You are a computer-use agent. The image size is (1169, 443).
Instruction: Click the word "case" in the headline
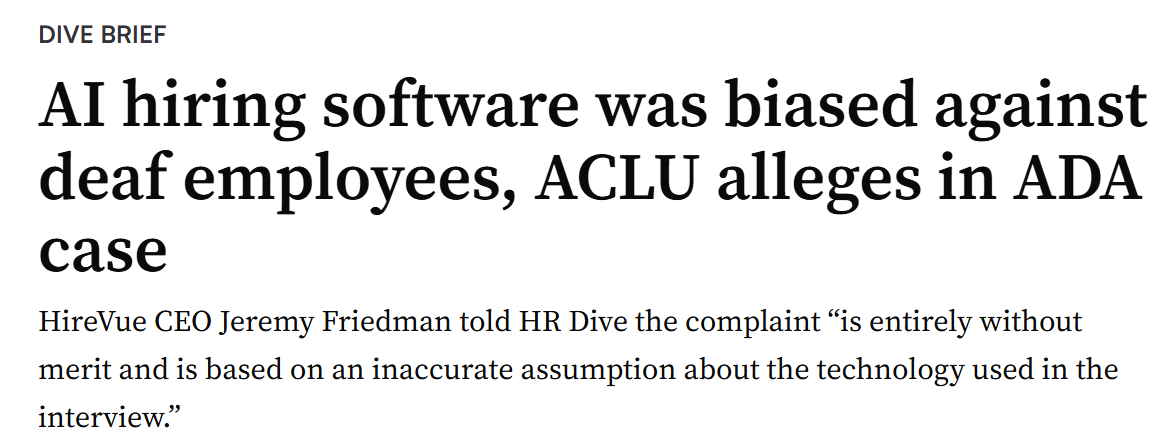[x=102, y=252]
